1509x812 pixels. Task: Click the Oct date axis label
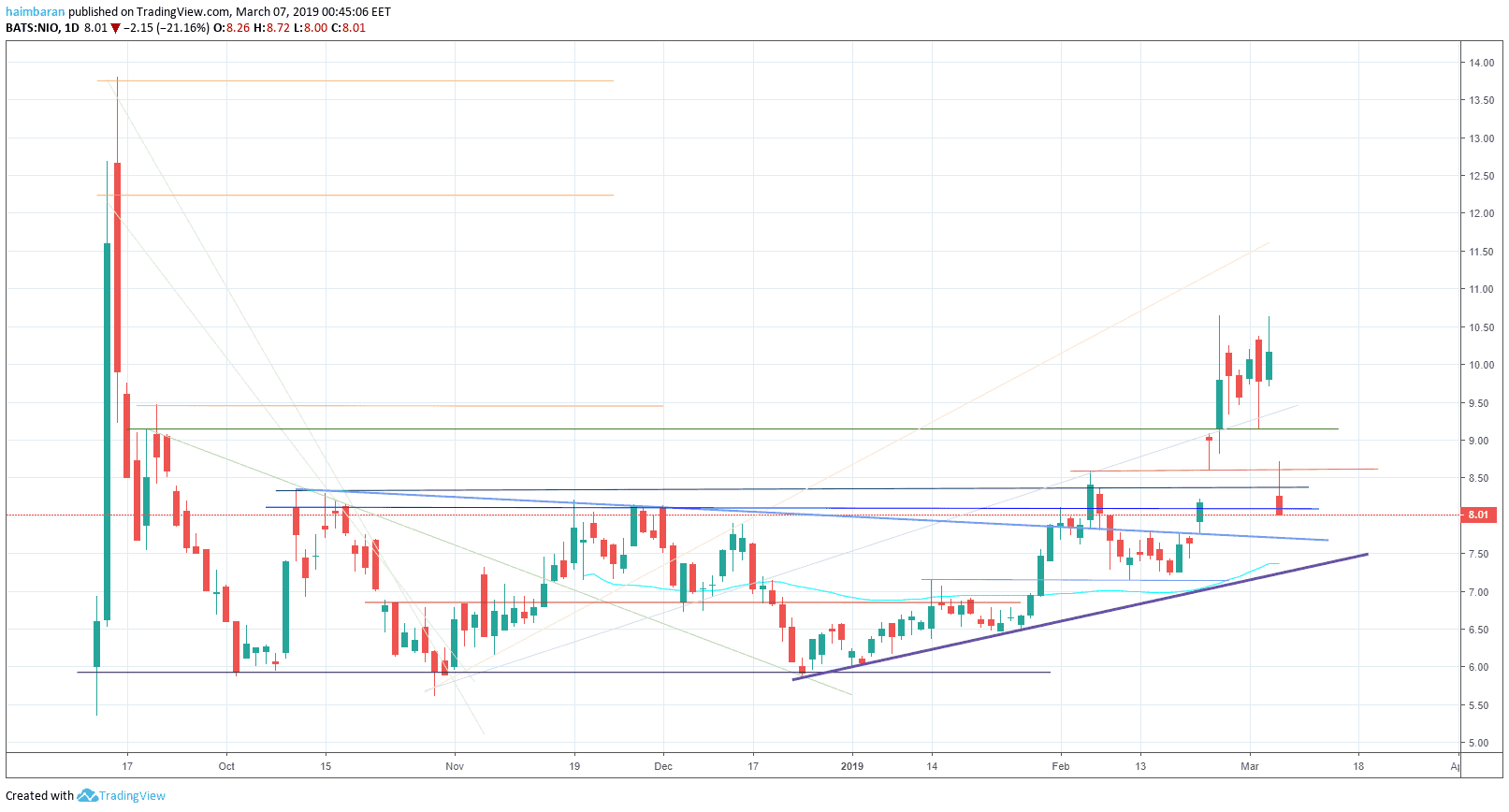pyautogui.click(x=226, y=766)
